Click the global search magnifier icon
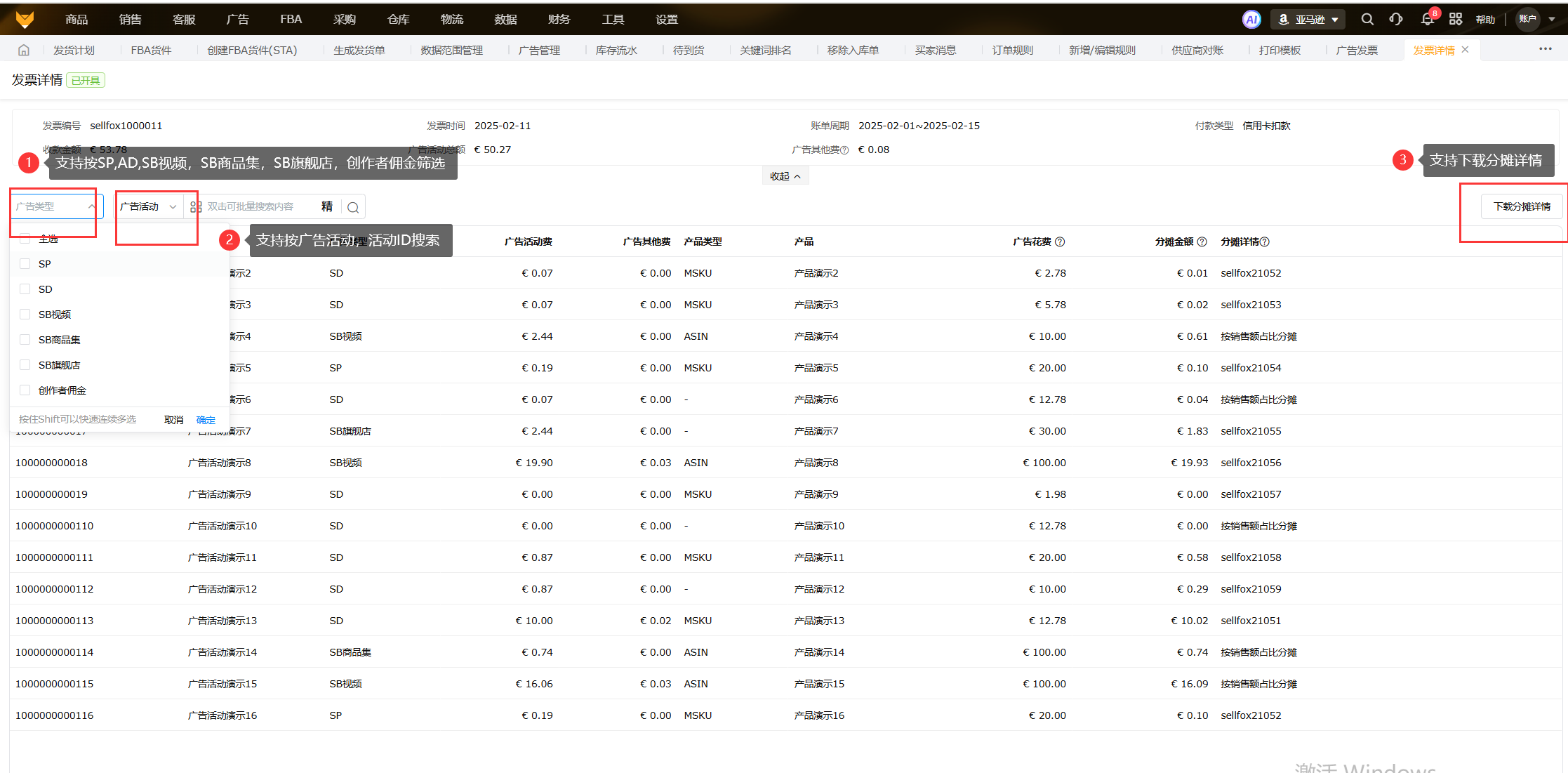This screenshot has height=773, width=1568. [x=1367, y=20]
